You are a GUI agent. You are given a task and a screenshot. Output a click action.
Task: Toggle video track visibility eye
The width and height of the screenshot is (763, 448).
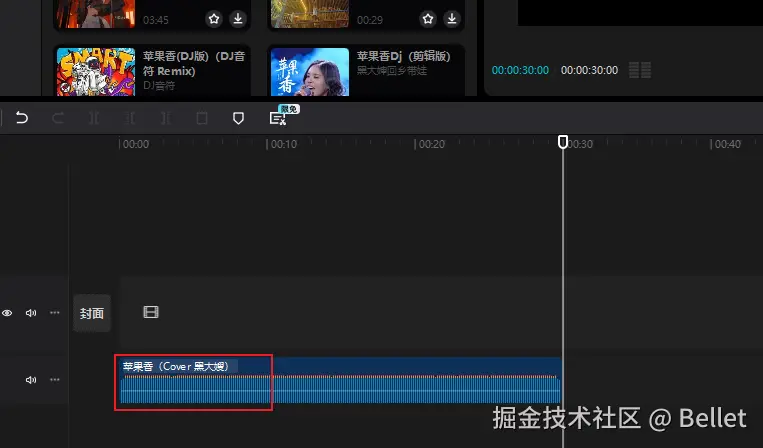tap(7, 313)
